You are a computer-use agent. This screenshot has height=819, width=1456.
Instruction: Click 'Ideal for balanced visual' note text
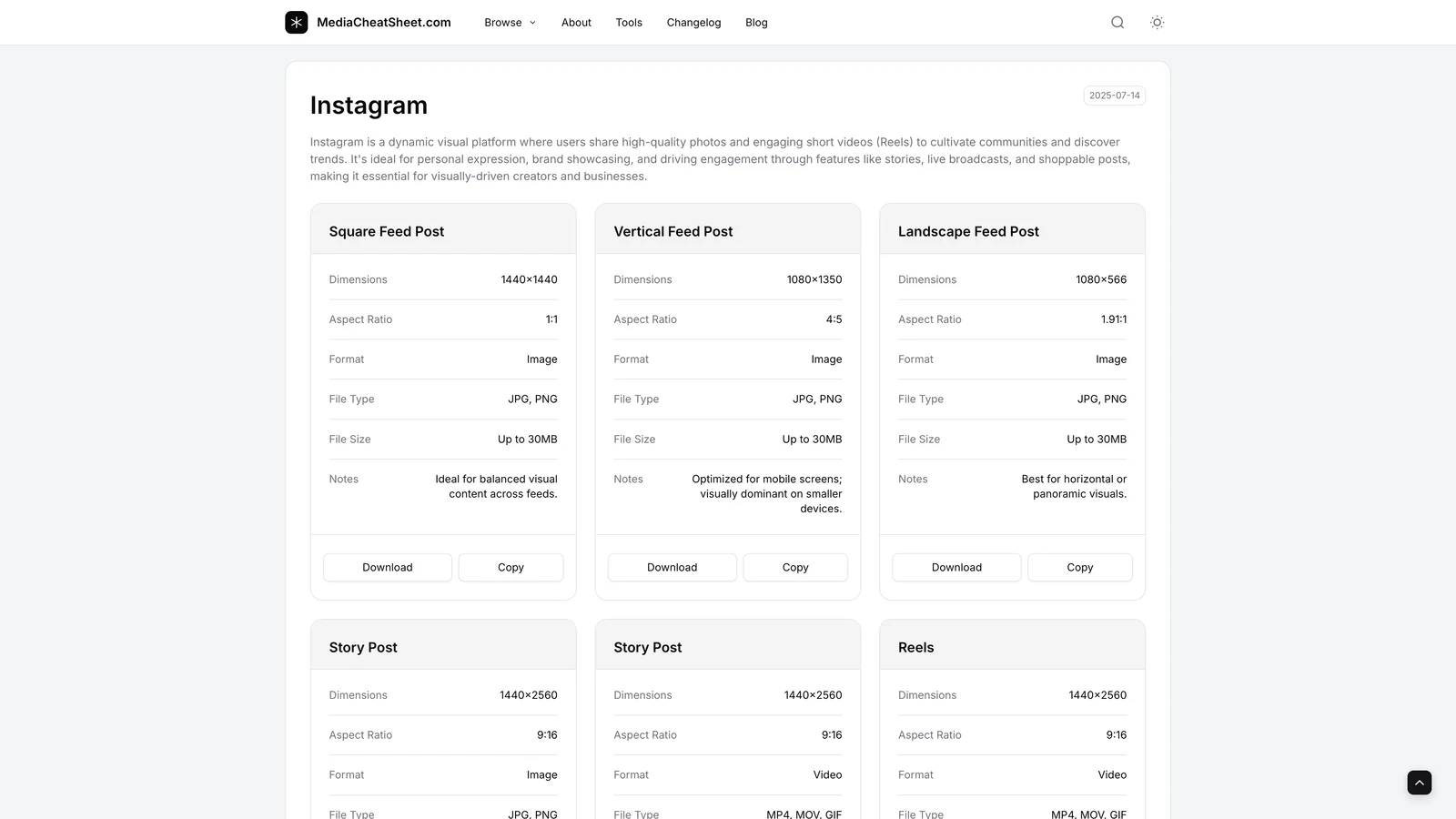pyautogui.click(x=496, y=479)
